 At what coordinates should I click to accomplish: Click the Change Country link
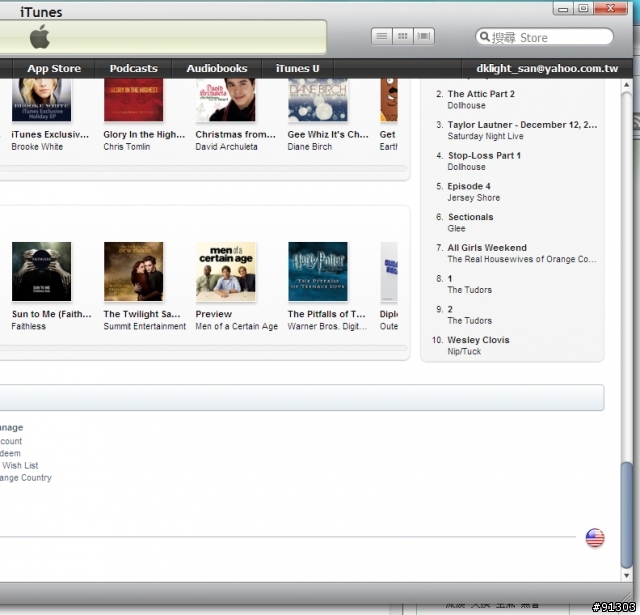click(26, 477)
